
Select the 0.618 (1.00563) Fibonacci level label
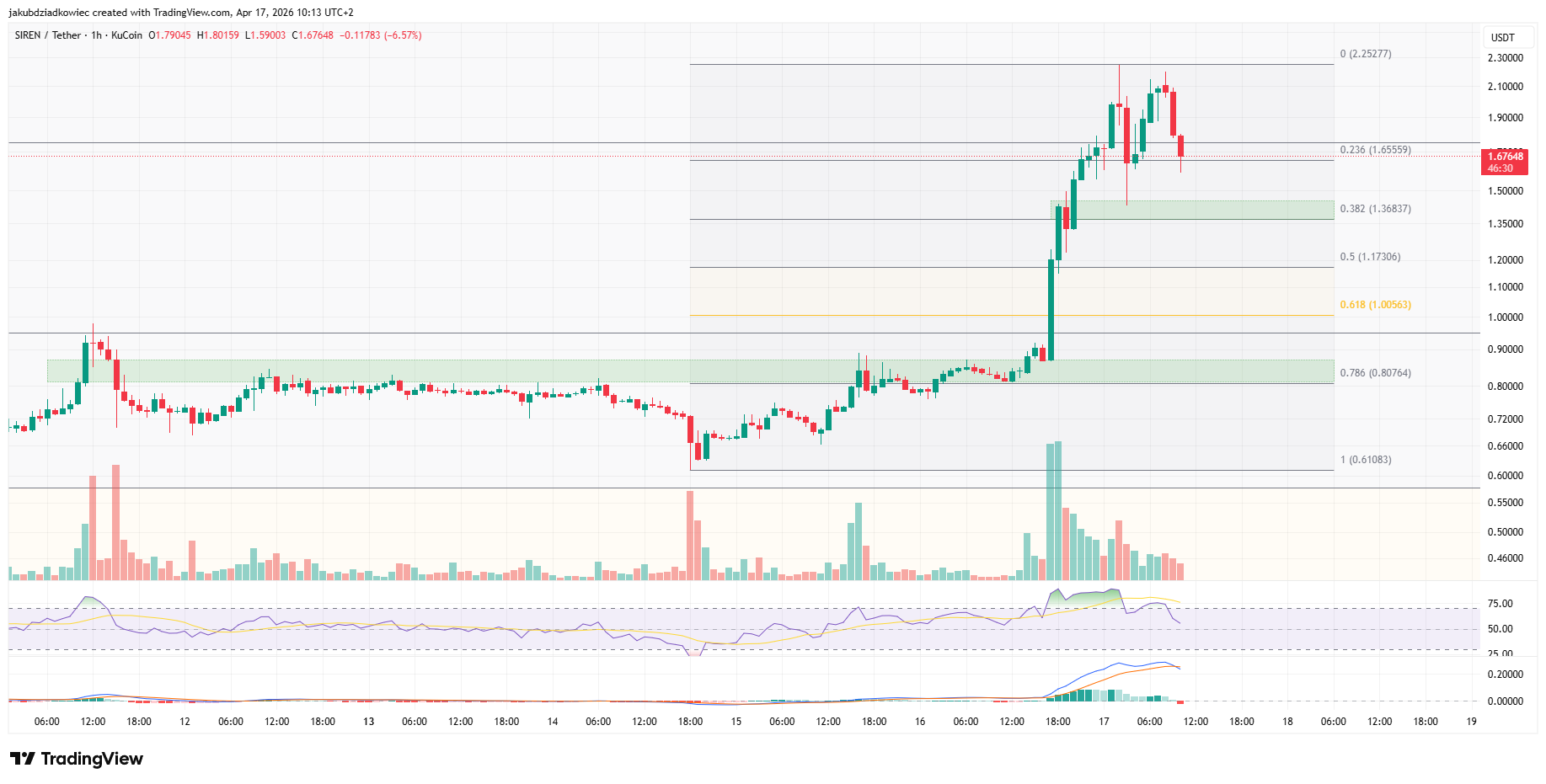[x=1376, y=305]
